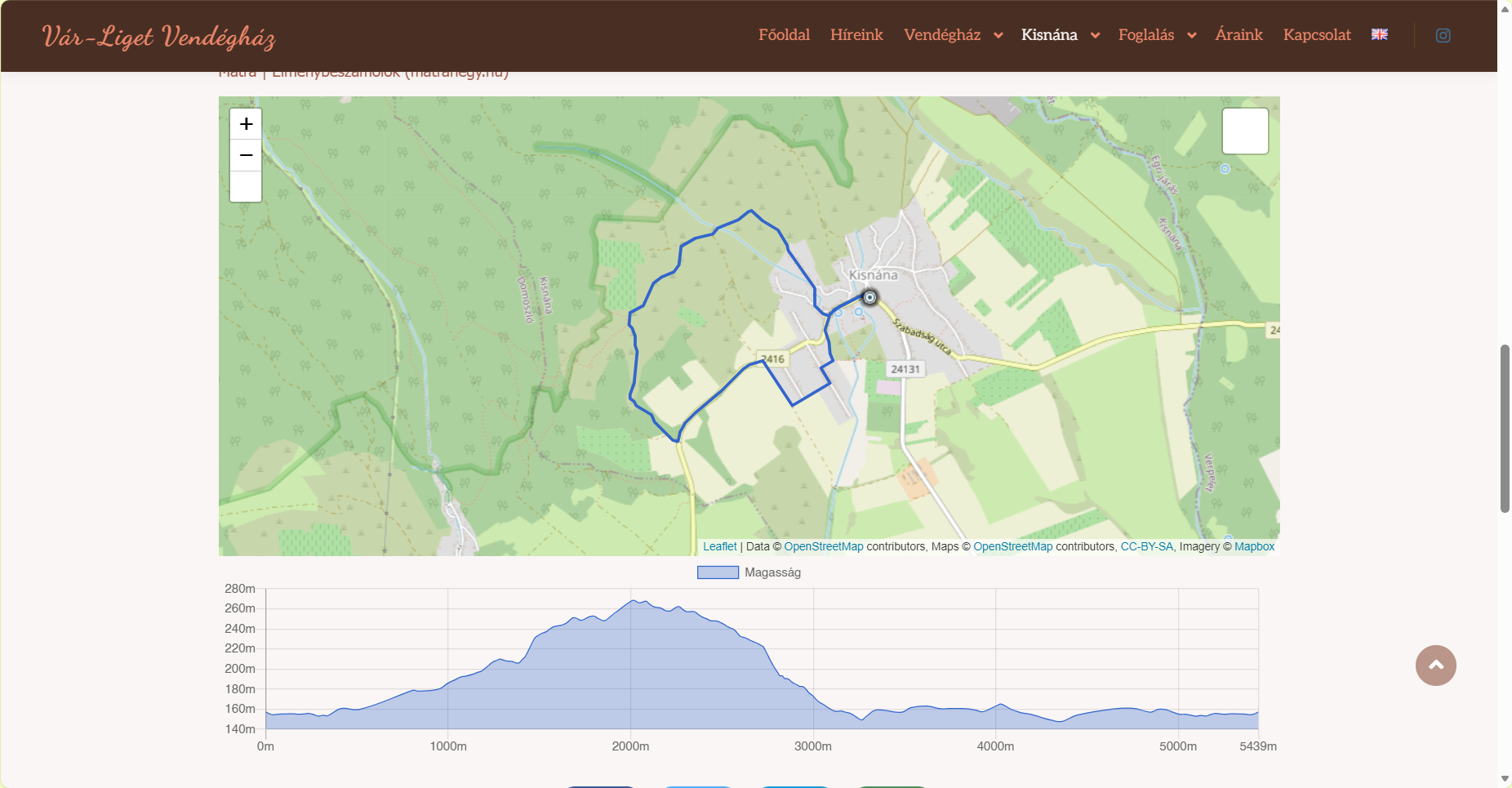Click the scroll-to-top arrow button
Image resolution: width=1512 pixels, height=788 pixels.
[x=1435, y=665]
